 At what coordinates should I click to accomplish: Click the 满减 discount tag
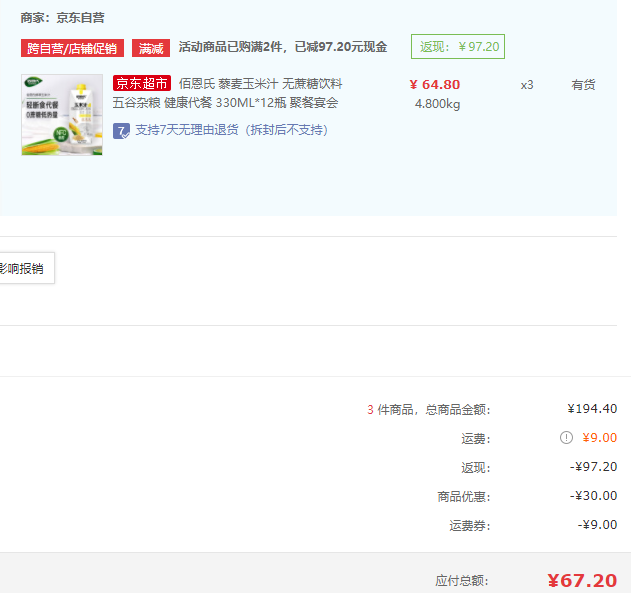coord(151,48)
